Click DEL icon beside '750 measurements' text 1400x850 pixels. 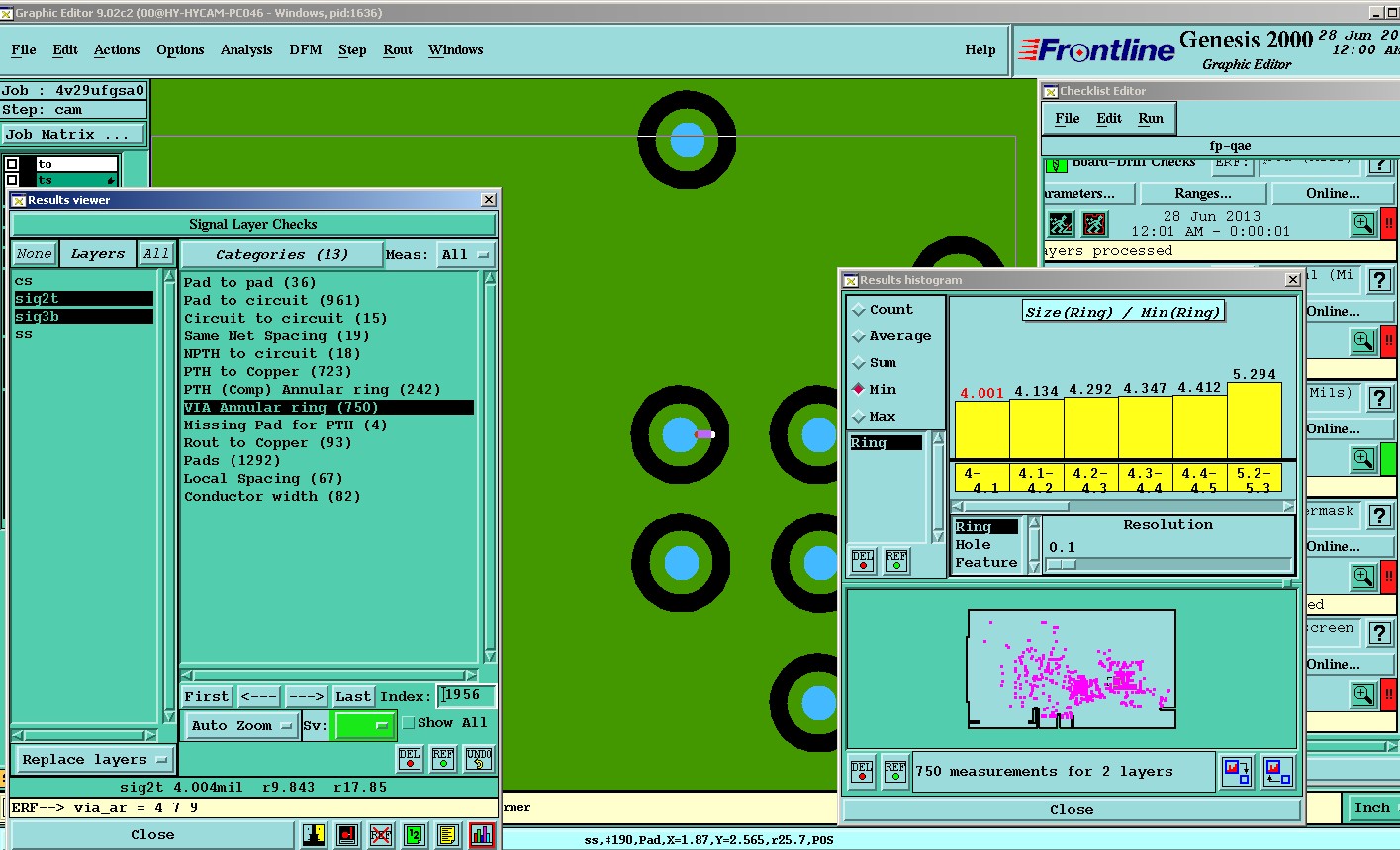(x=862, y=772)
